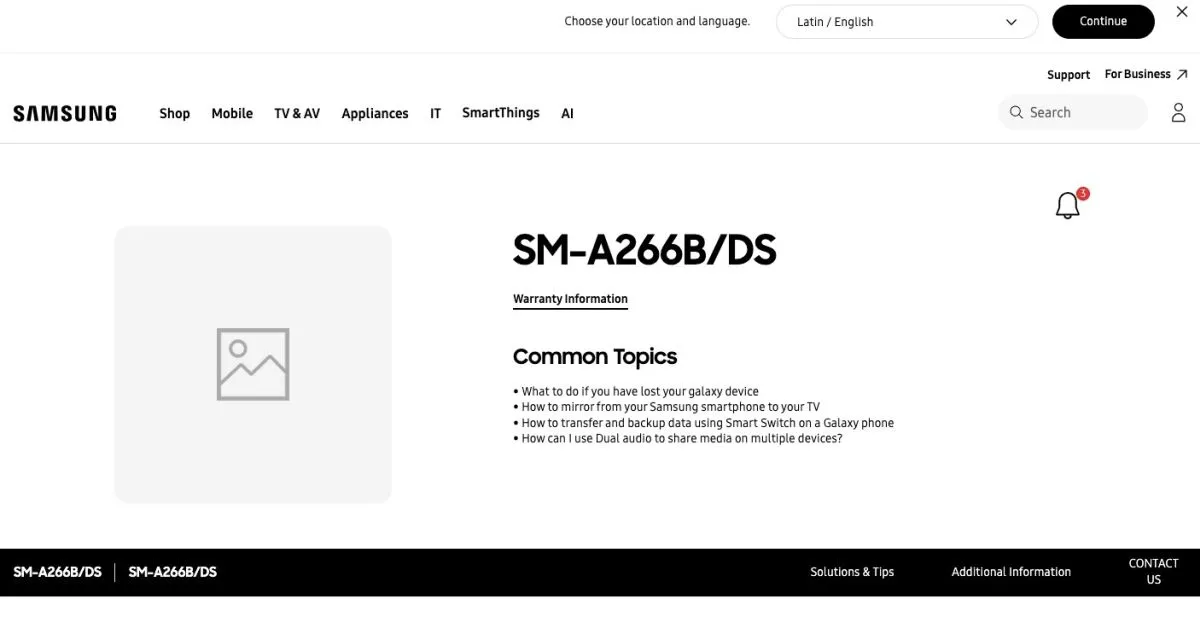The width and height of the screenshot is (1200, 630).
Task: Go to the SmartThings menu item
Action: tap(500, 113)
